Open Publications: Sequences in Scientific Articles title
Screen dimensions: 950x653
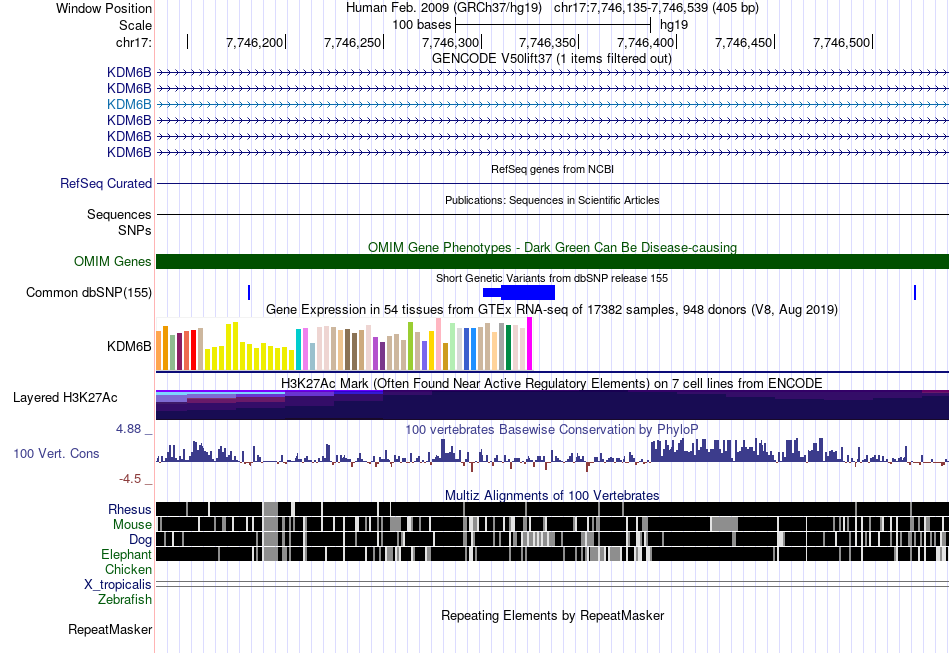(552, 200)
